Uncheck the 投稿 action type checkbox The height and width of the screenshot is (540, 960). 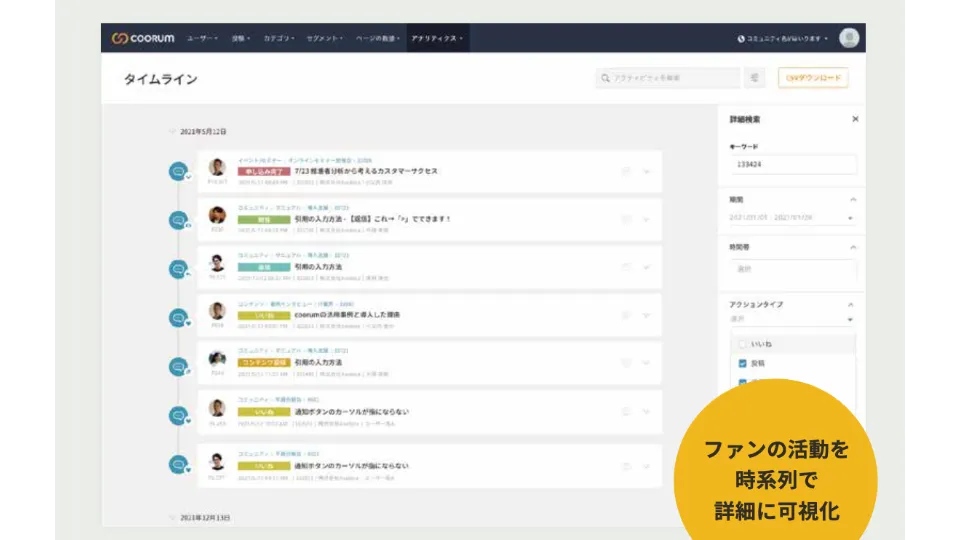pyautogui.click(x=742, y=363)
